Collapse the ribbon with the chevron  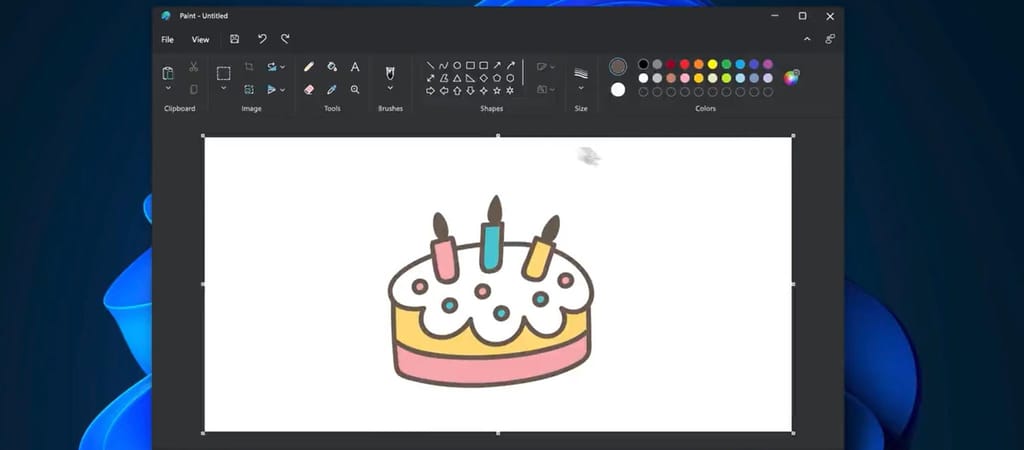(807, 39)
